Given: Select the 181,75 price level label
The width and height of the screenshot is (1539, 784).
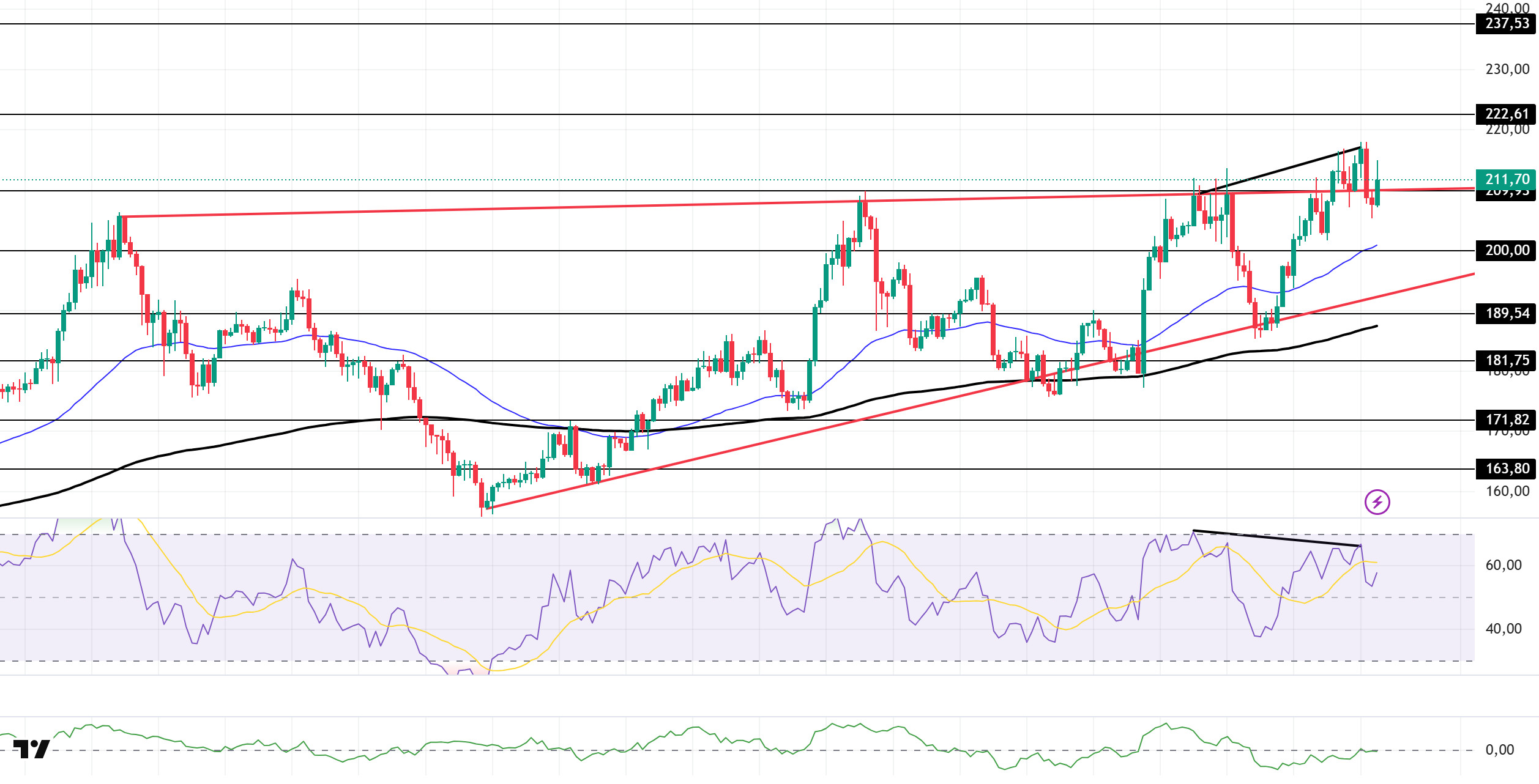Looking at the screenshot, I should point(1506,361).
